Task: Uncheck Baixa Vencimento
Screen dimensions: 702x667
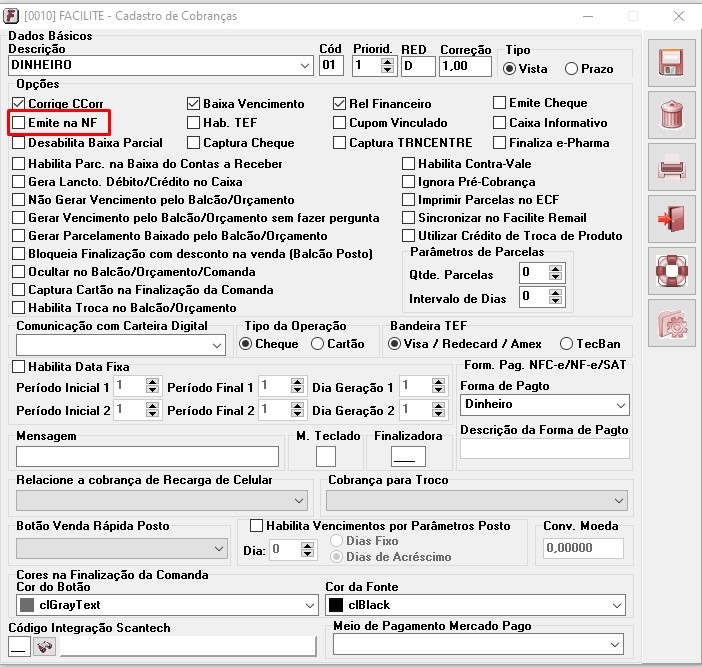Action: pos(193,103)
